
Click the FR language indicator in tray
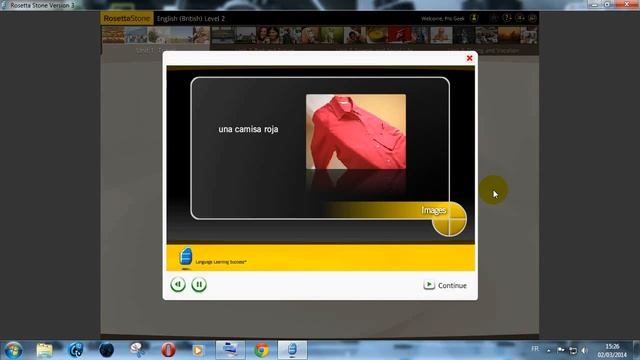pos(535,349)
